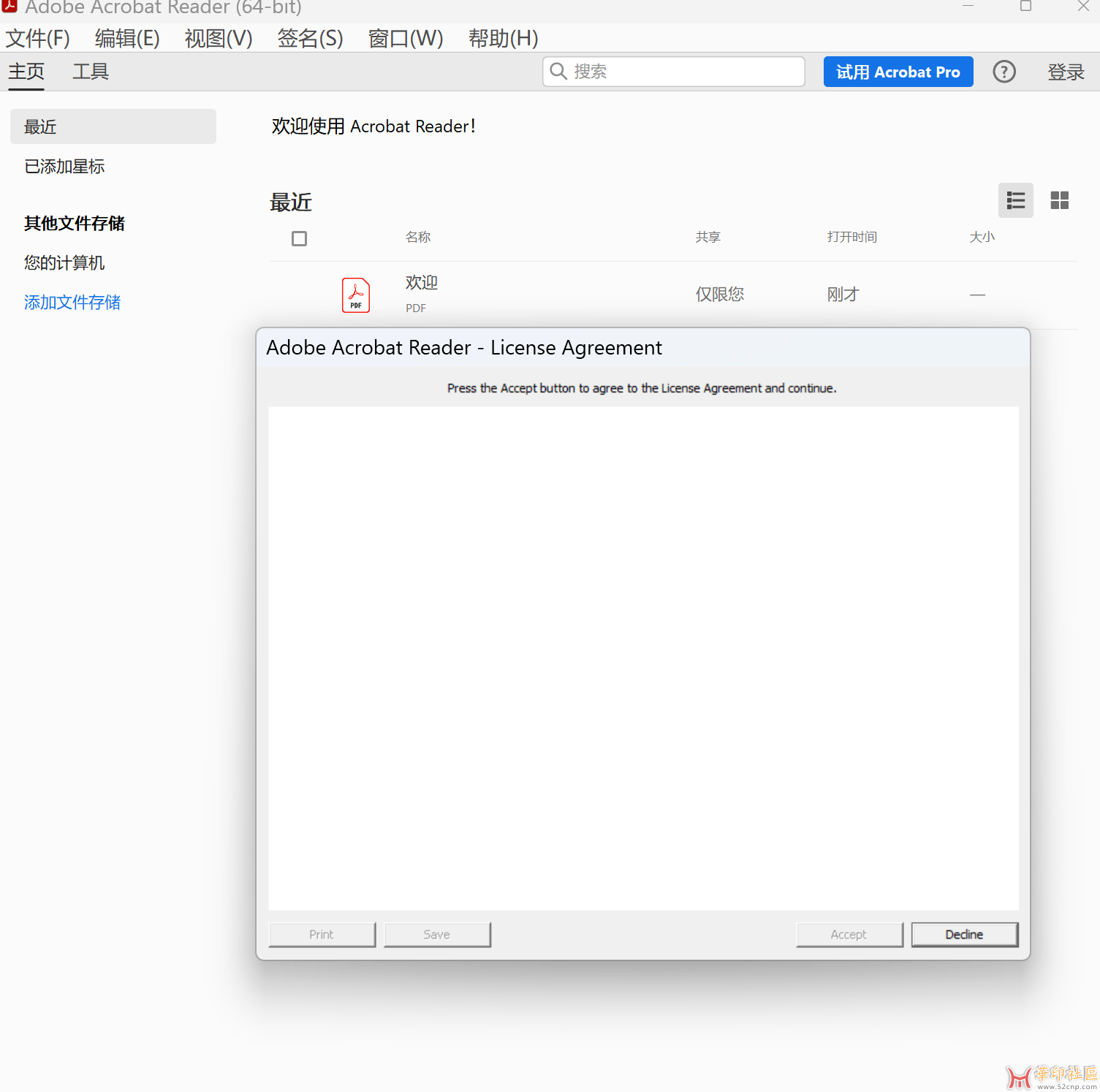Select 已添加星标 in the sidebar
The width and height of the screenshot is (1100, 1092).
64,167
